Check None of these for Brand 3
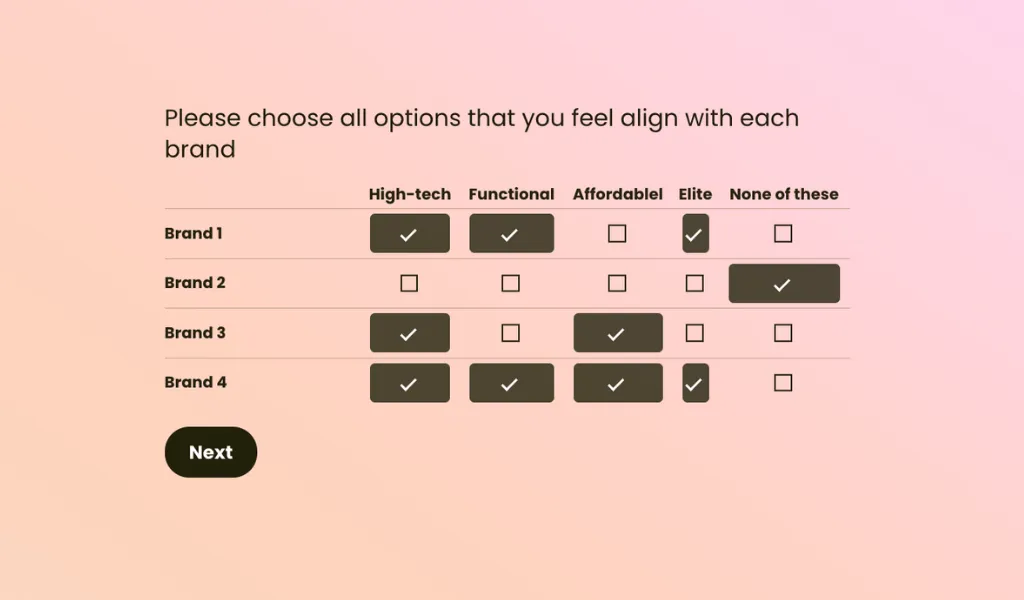 pos(783,332)
